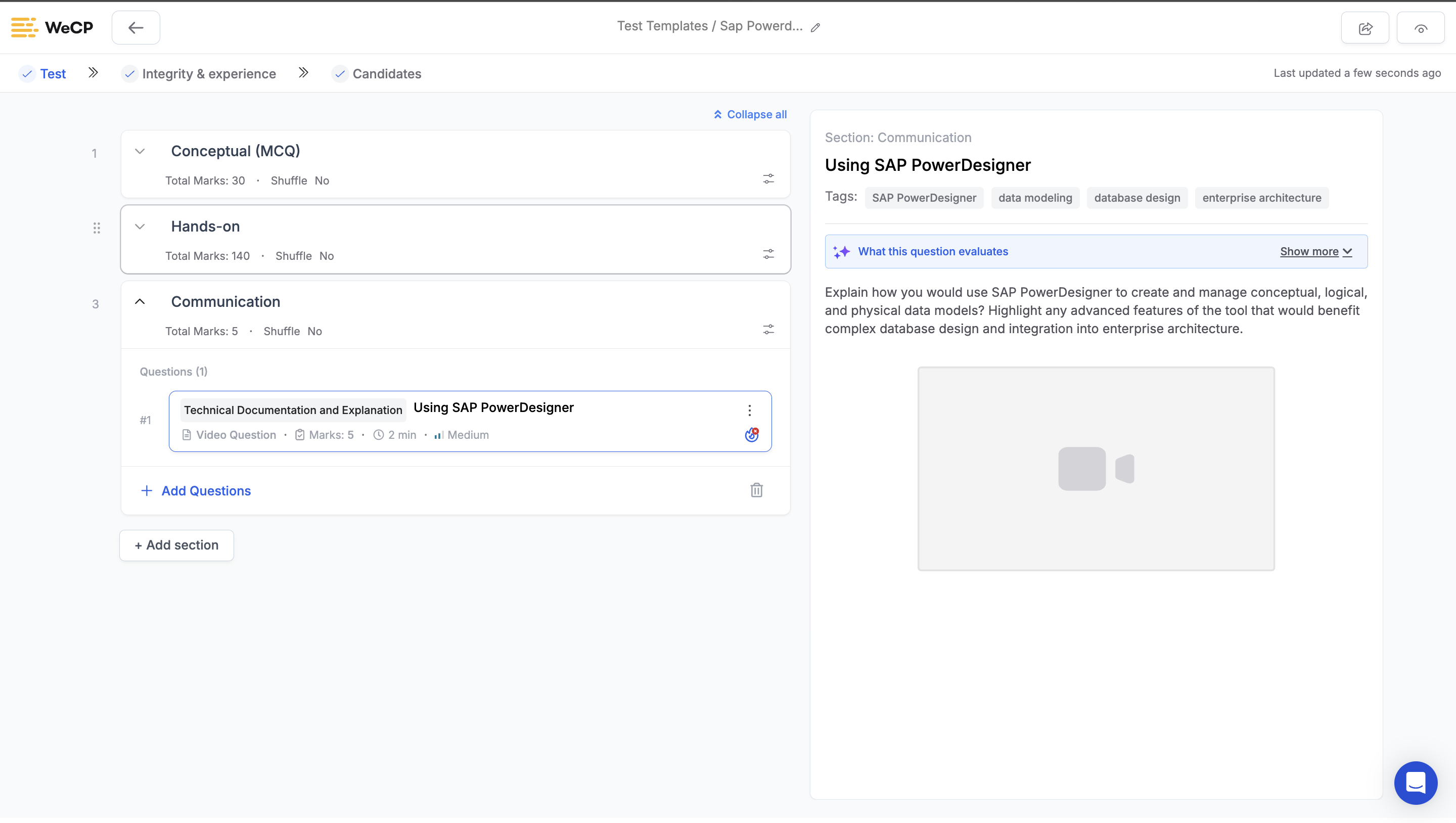Open settings sliders for Communication section
Screen dimensions: 1456x823
[768, 330]
